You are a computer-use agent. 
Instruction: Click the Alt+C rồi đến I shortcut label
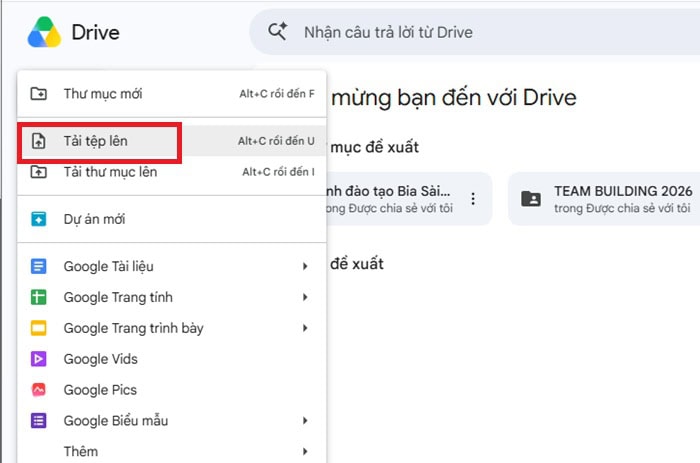tap(279, 172)
